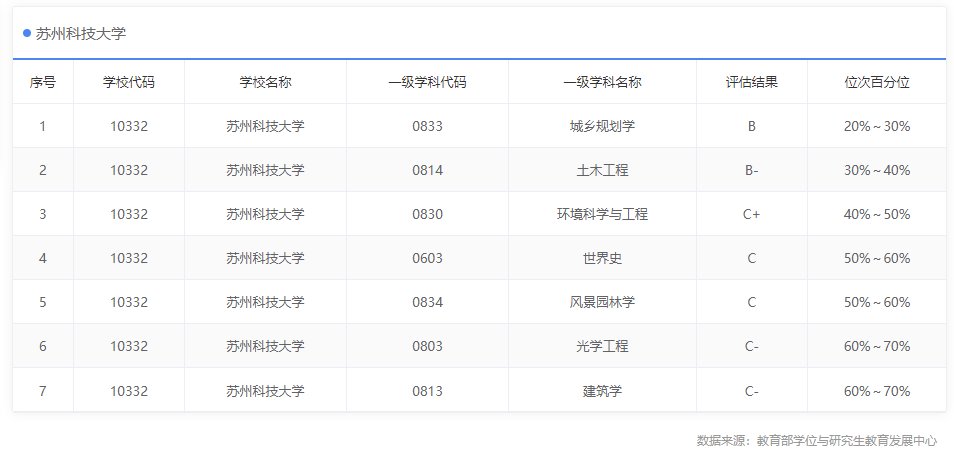Select the 世界史 discipline cell
The image size is (954, 452).
click(602, 258)
